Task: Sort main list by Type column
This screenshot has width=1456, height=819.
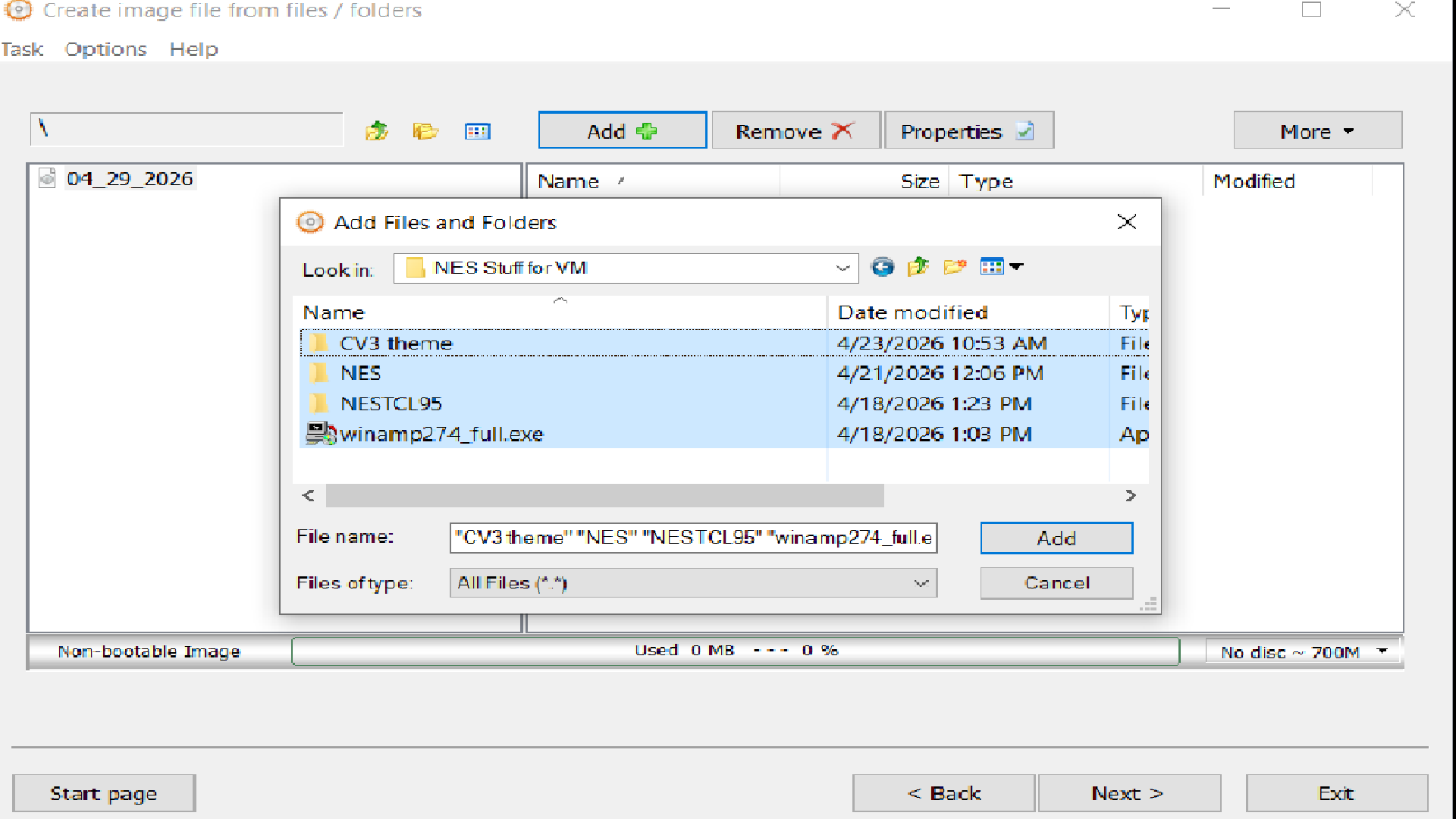Action: pos(1075,181)
